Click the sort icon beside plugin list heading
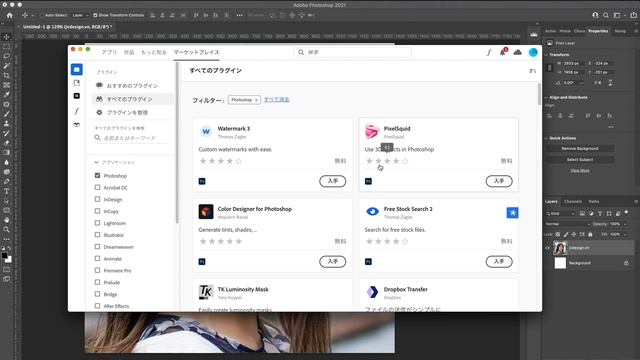The image size is (640, 360). (532, 71)
